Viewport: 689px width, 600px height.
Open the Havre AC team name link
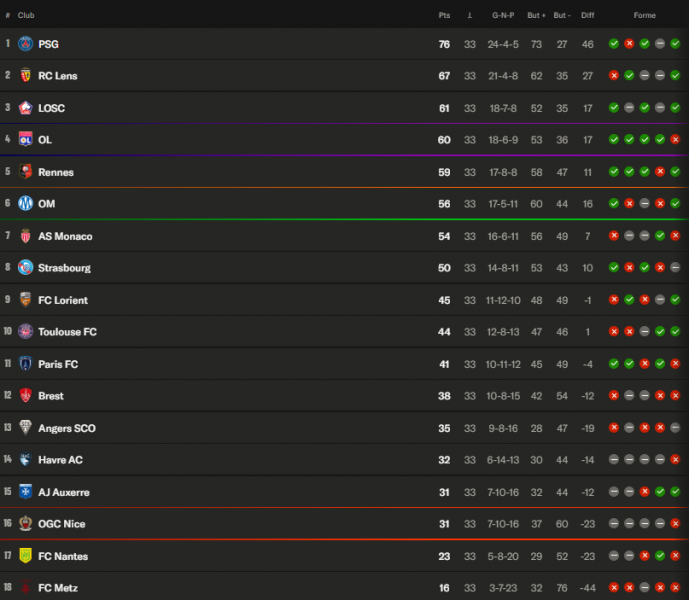(x=60, y=460)
